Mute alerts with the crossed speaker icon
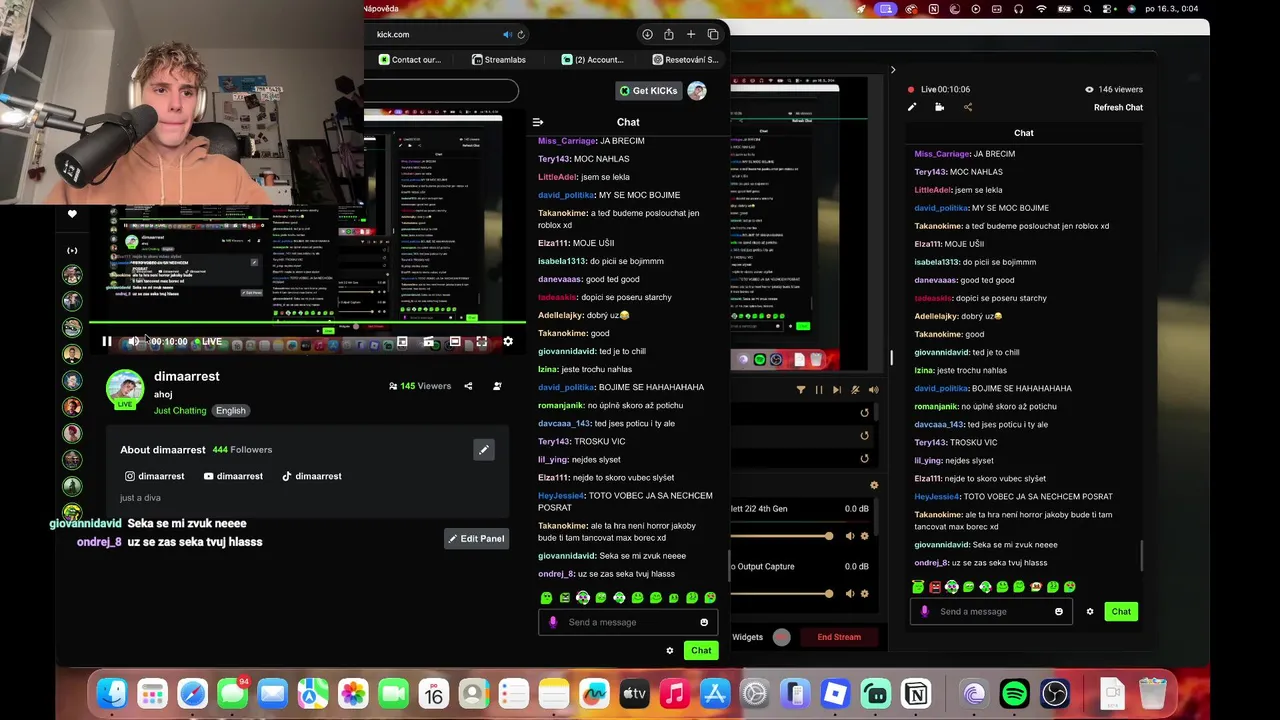This screenshot has width=1280, height=720. pos(855,390)
